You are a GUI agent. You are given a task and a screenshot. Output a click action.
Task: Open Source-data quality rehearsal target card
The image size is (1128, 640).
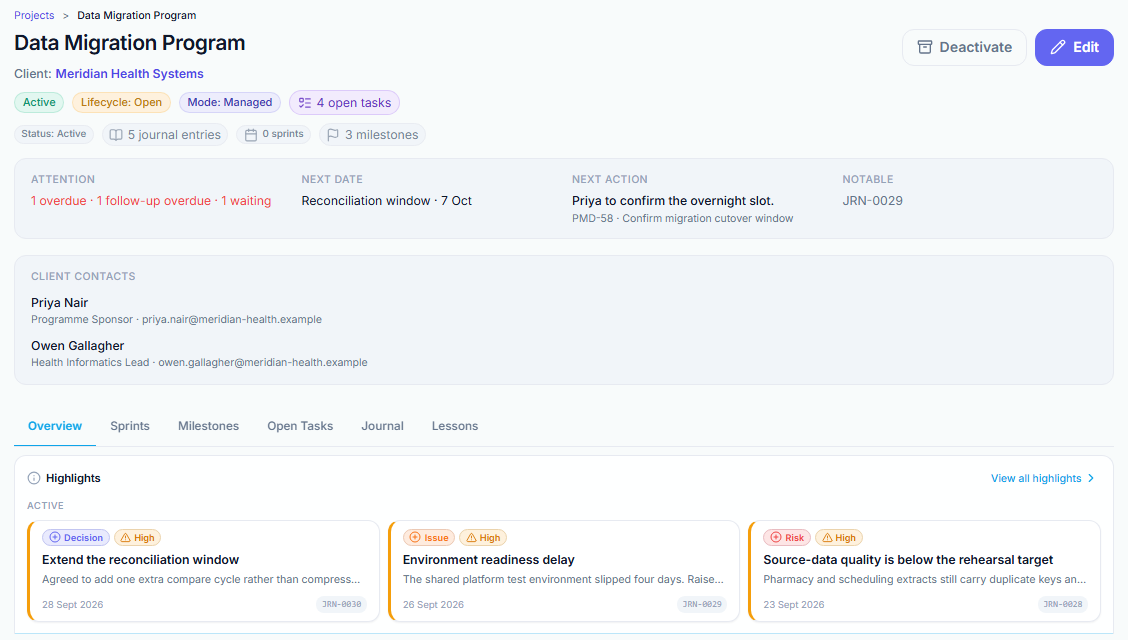click(925, 571)
